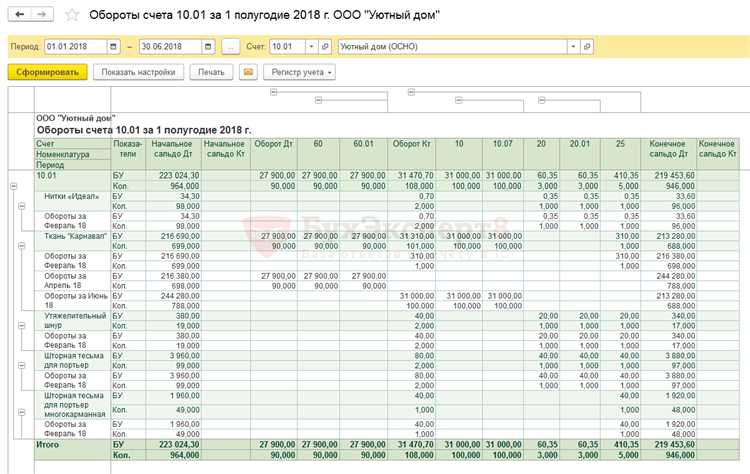Screen dimensions: 750x474
Task: Open calendar for start date 01.01.2018
Action: pos(113,47)
